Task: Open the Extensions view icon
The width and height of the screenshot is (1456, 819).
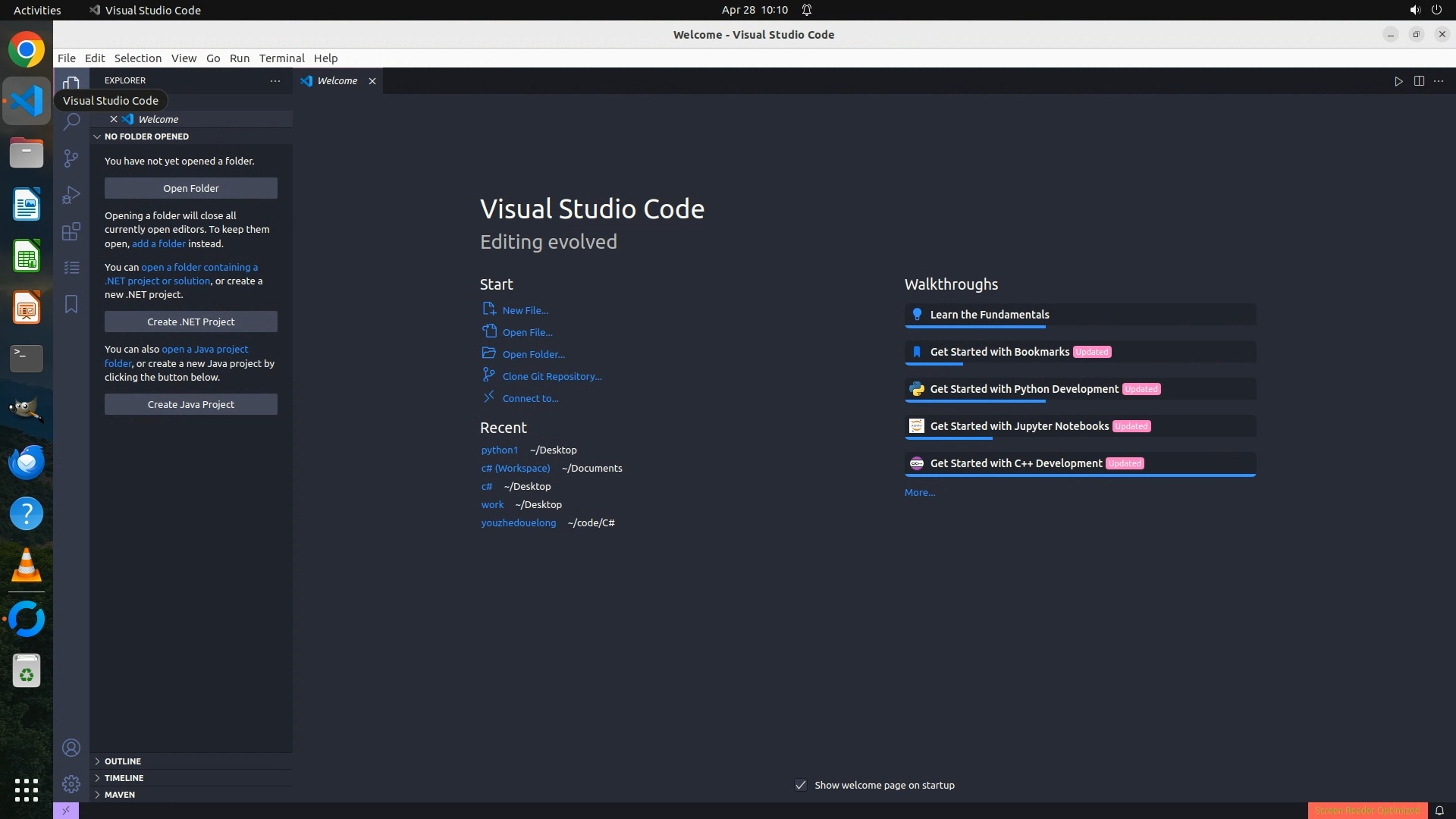Action: tap(71, 231)
